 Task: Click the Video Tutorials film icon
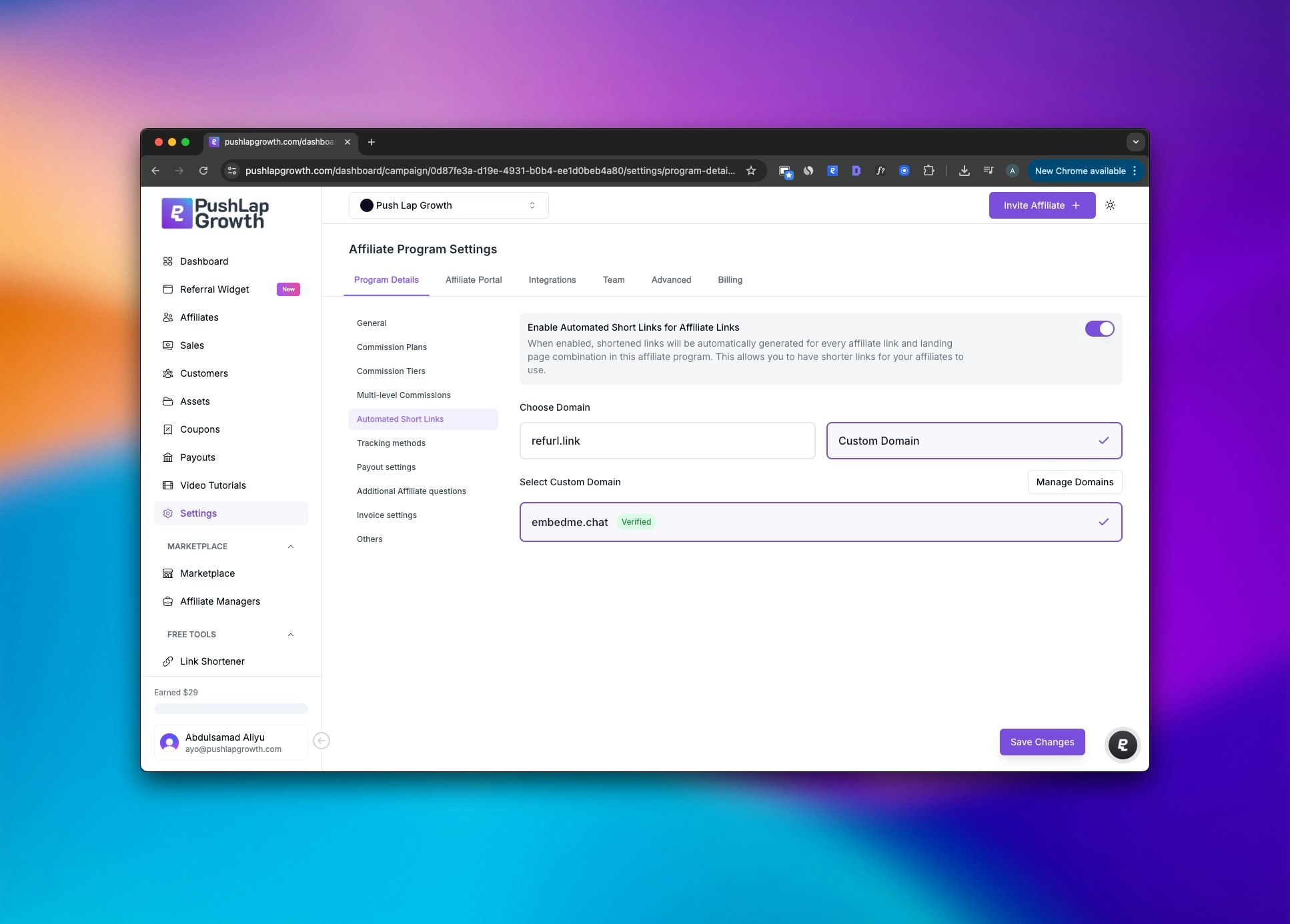click(x=168, y=485)
